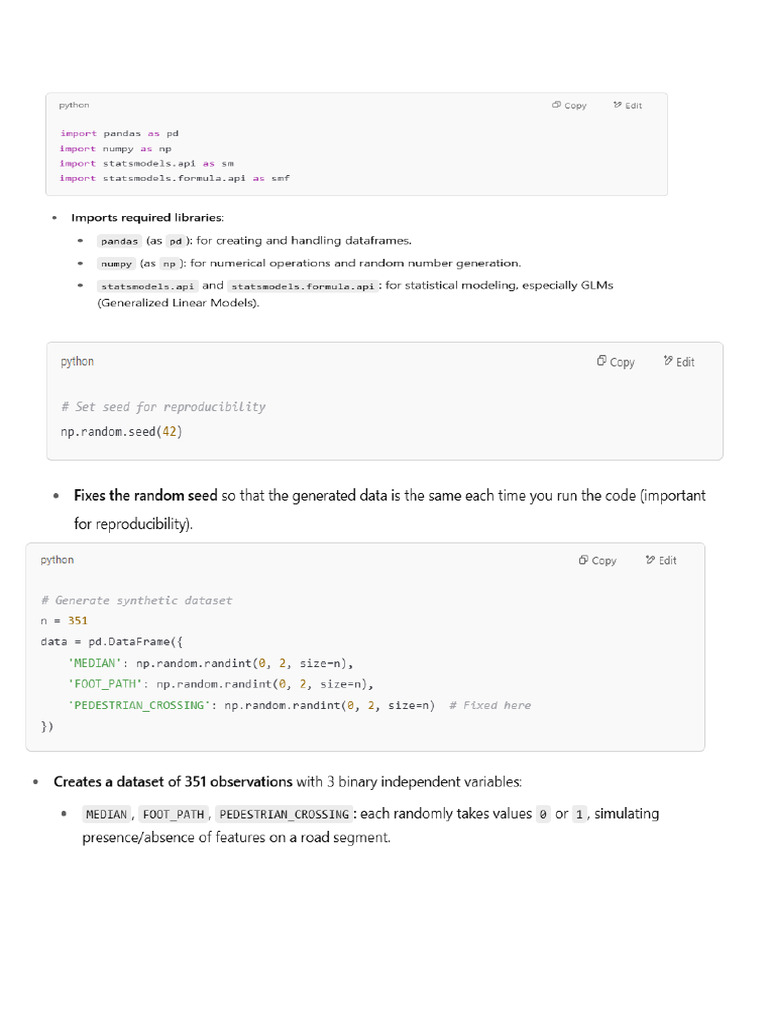The height and width of the screenshot is (1024, 768).
Task: Edit the imports code block
Action: (x=628, y=105)
